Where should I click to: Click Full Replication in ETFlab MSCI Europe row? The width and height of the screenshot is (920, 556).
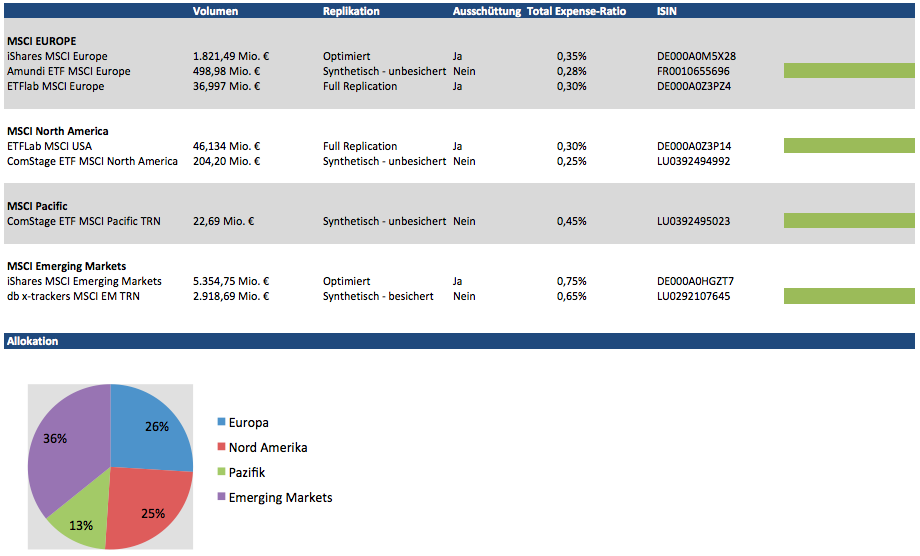360,86
